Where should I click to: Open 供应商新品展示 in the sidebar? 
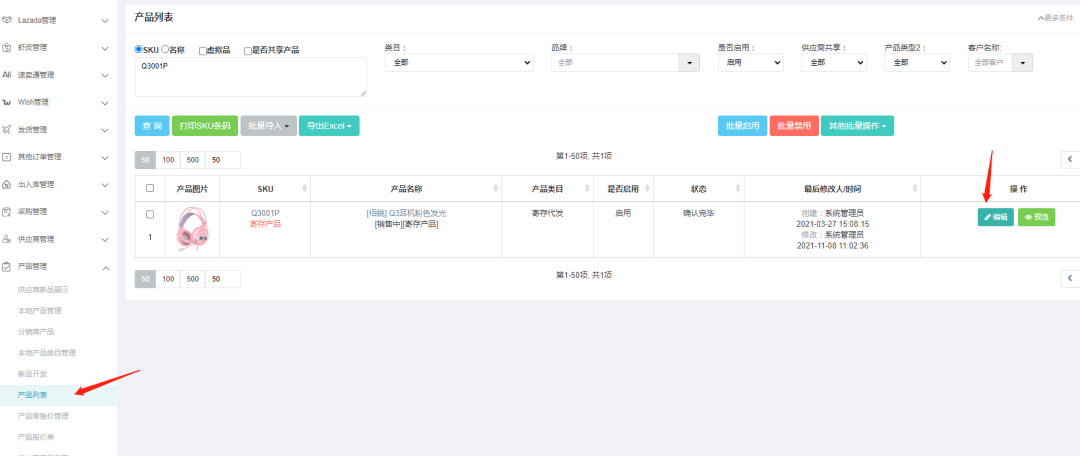(x=43, y=290)
